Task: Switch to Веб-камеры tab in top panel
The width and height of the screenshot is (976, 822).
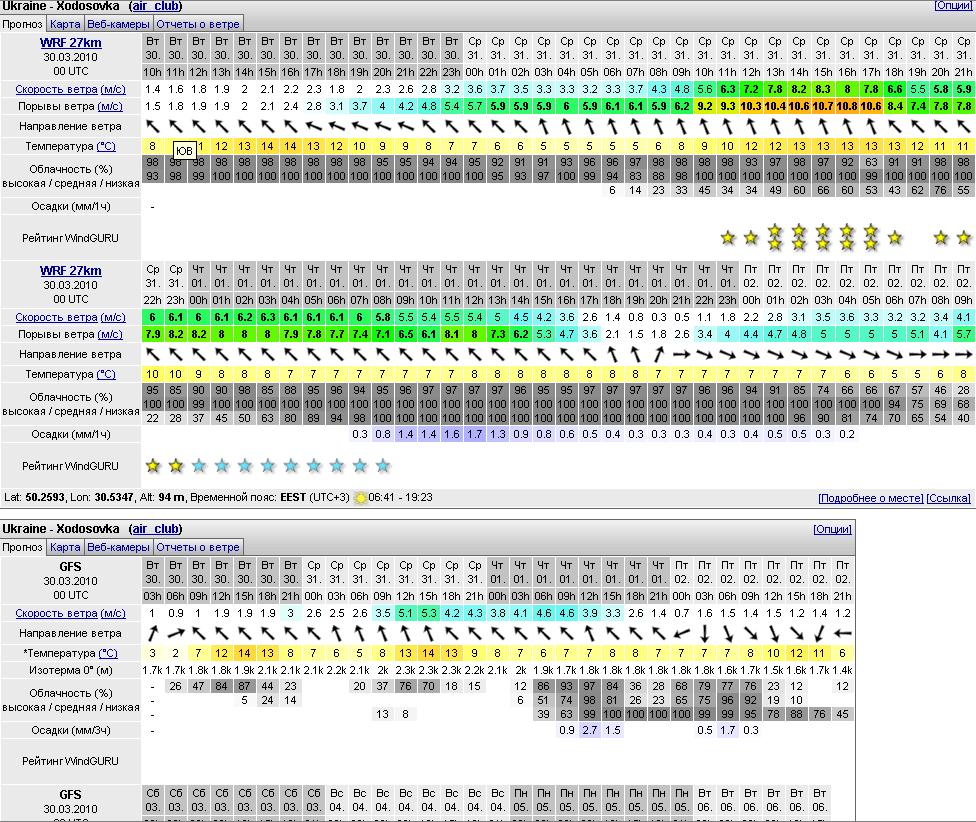Action: tap(118, 24)
